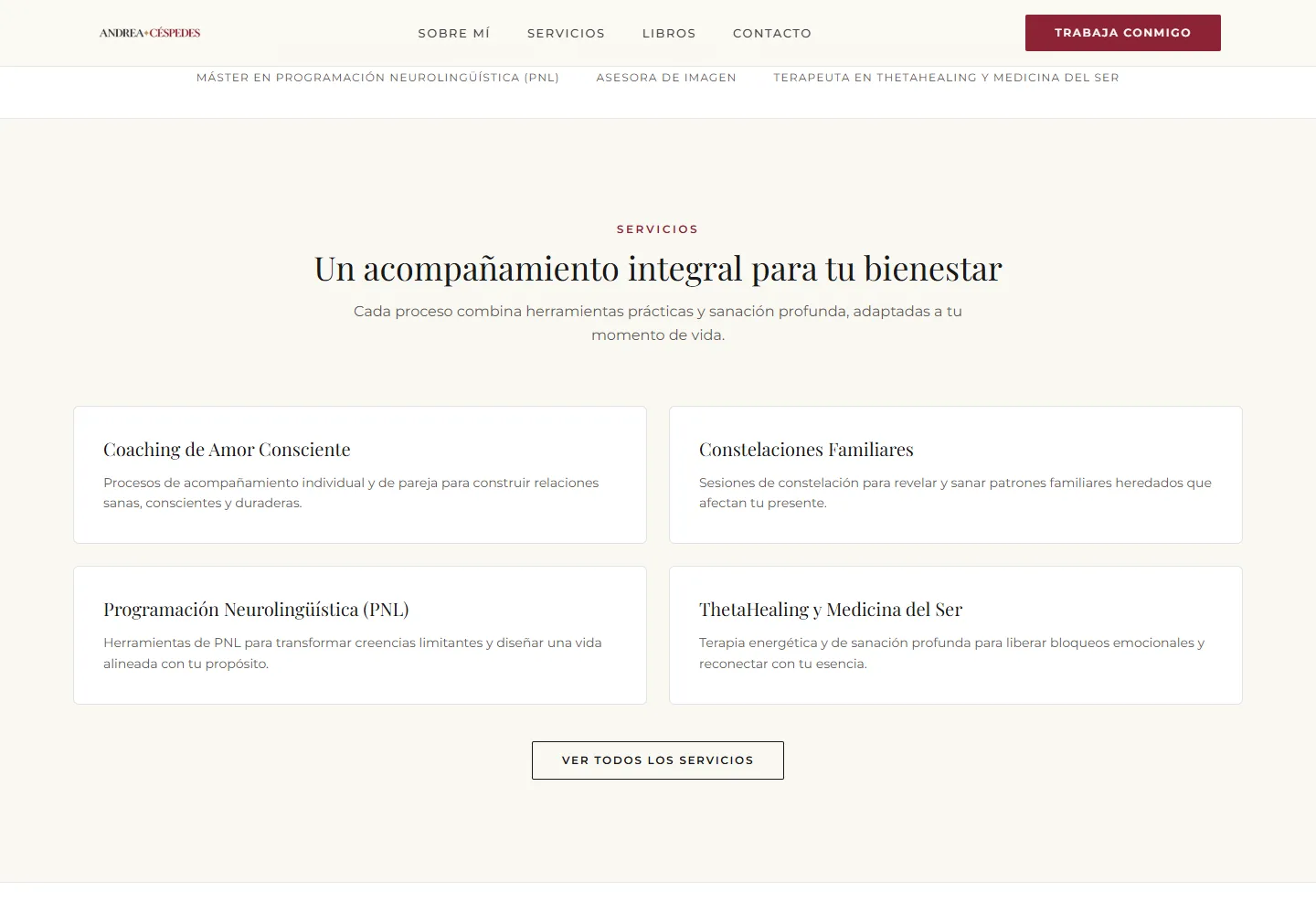Open the Libros navigation link
The height and width of the screenshot is (914, 1316).
pos(669,33)
